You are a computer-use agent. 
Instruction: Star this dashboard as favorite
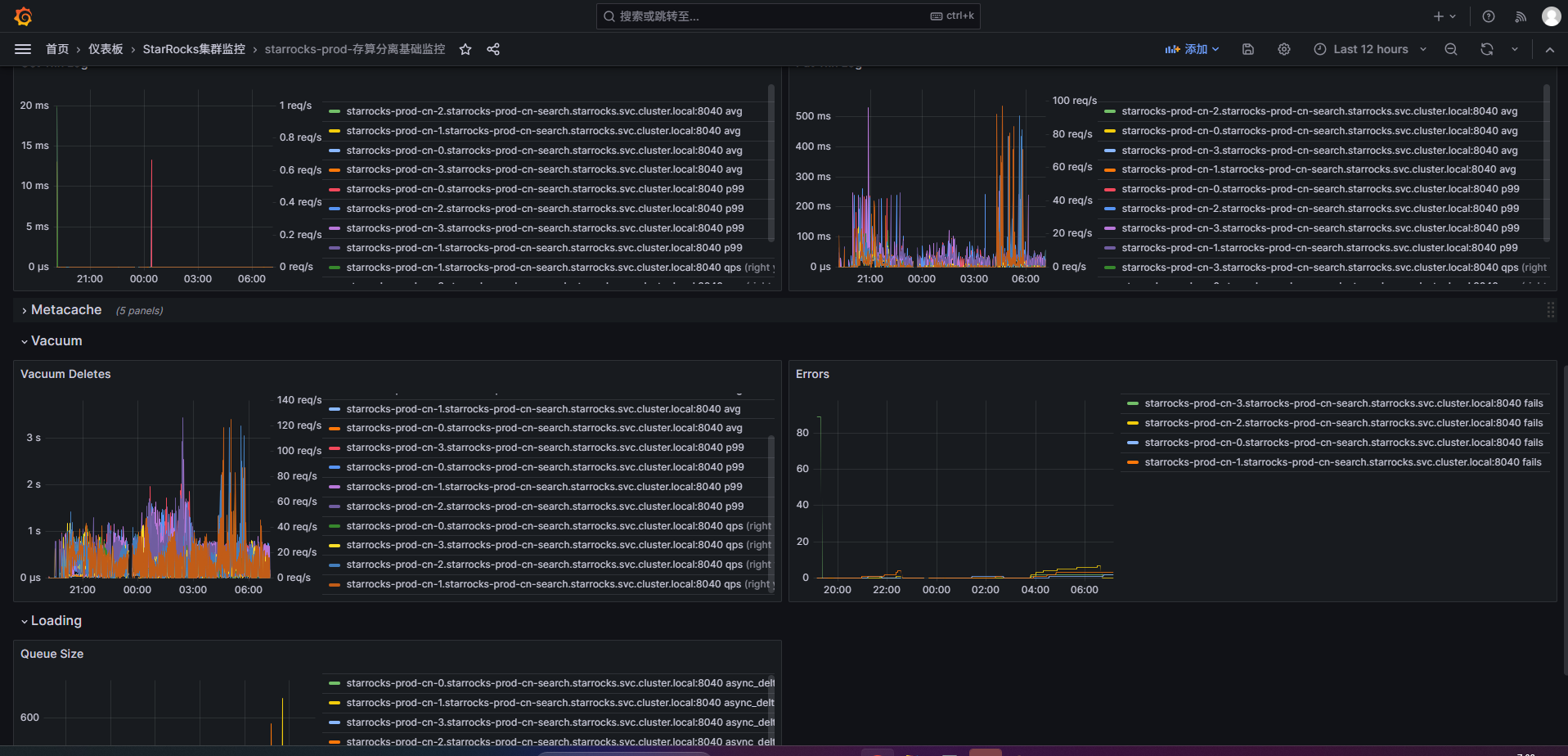(x=465, y=49)
